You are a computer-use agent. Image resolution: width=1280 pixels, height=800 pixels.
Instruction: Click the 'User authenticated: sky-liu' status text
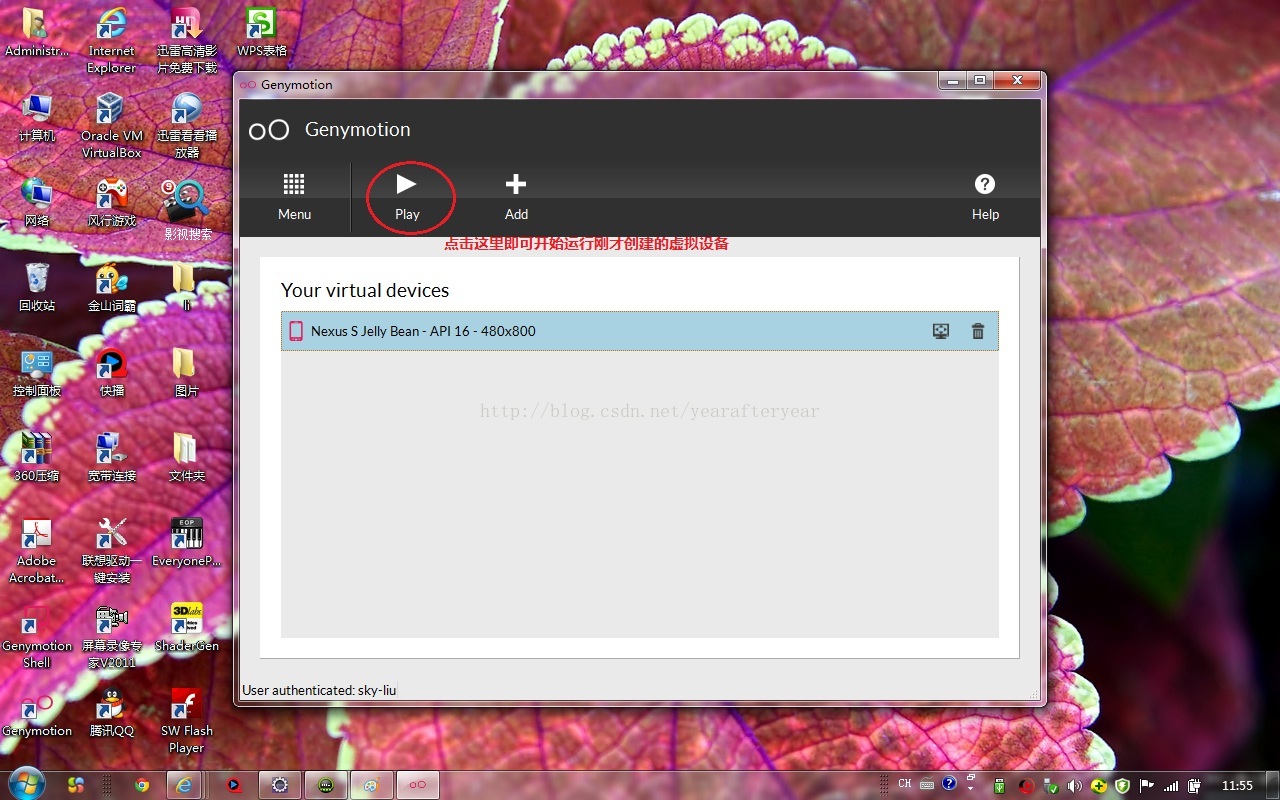coord(320,690)
